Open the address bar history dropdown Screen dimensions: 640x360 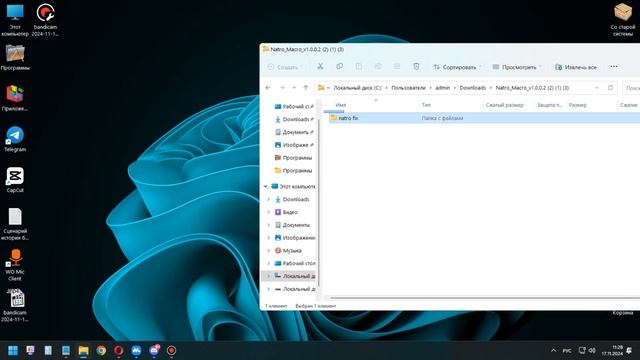point(596,88)
